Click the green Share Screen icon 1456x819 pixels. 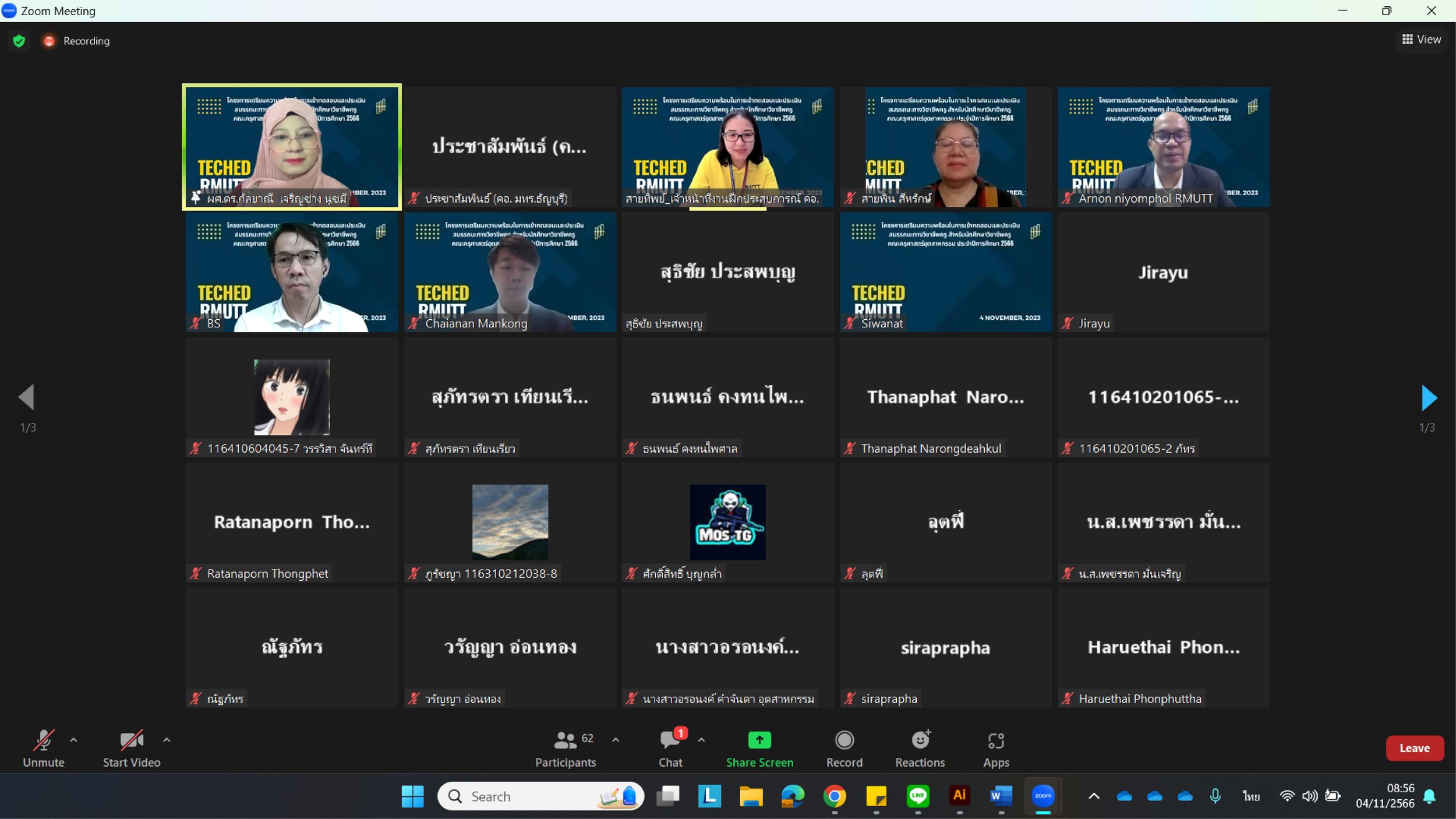click(759, 740)
